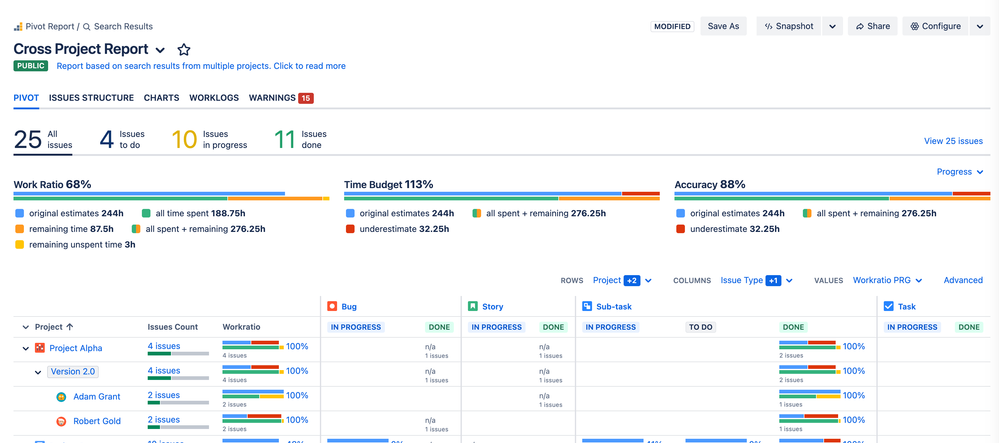
Task: Open the dropdown arrow beside Configure
Action: [980, 26]
